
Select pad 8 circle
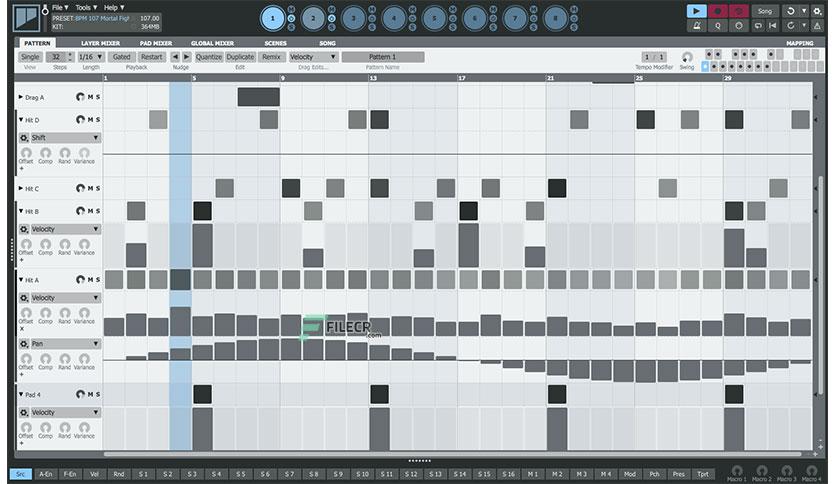[x=556, y=18]
